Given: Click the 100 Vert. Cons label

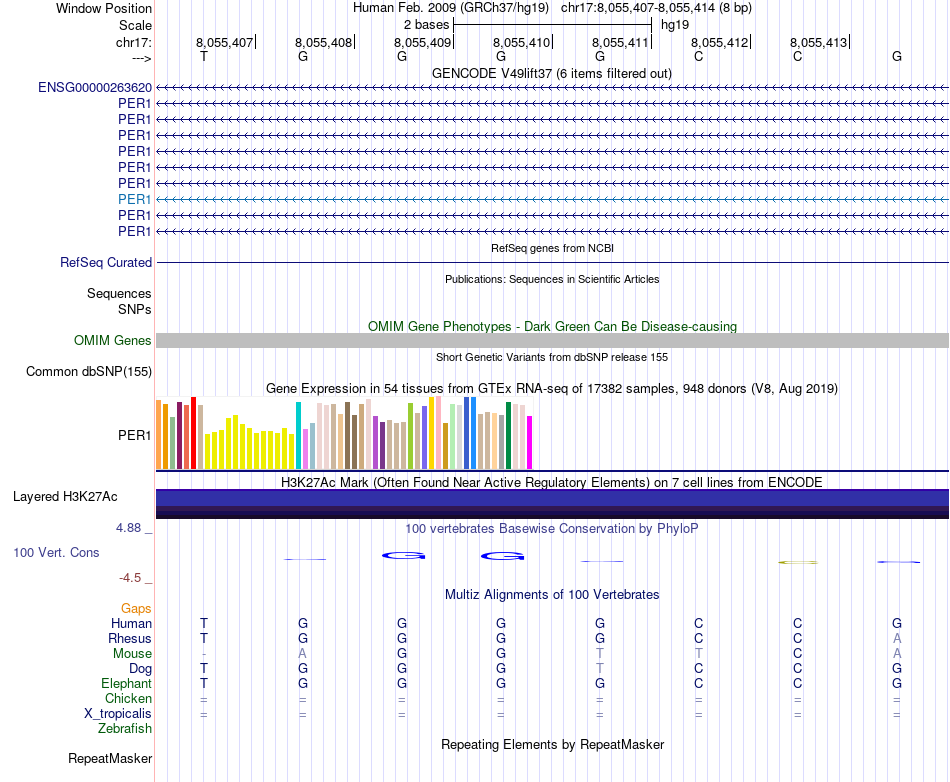Looking at the screenshot, I should [56, 552].
